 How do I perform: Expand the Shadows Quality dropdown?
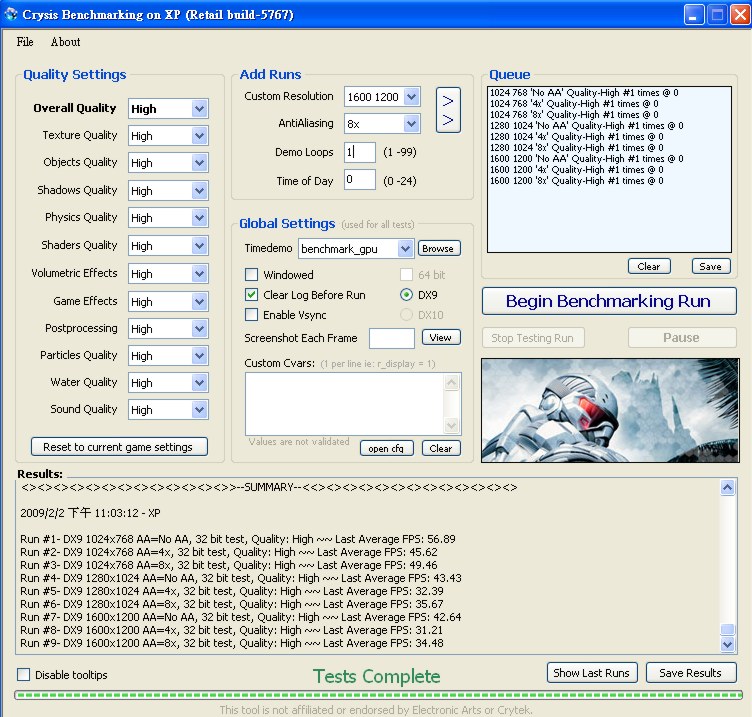200,191
